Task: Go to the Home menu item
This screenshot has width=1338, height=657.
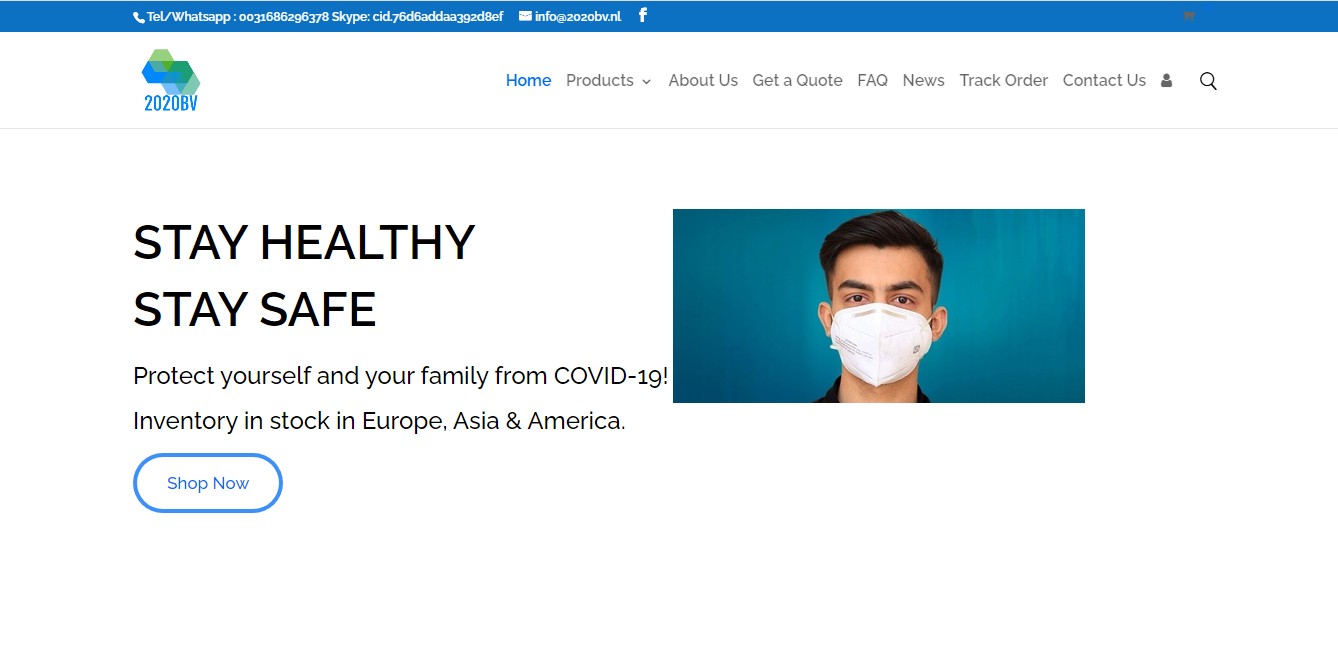Action: pyautogui.click(x=528, y=81)
